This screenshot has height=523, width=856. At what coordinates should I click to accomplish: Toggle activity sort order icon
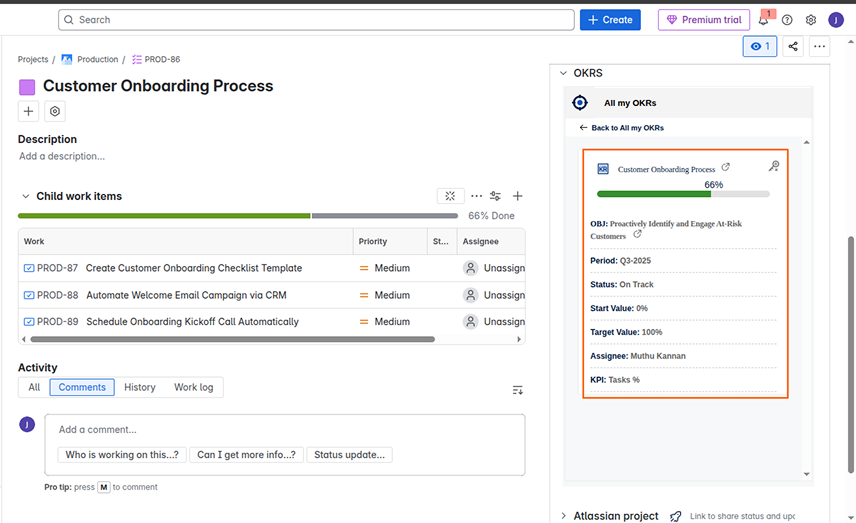pos(518,390)
